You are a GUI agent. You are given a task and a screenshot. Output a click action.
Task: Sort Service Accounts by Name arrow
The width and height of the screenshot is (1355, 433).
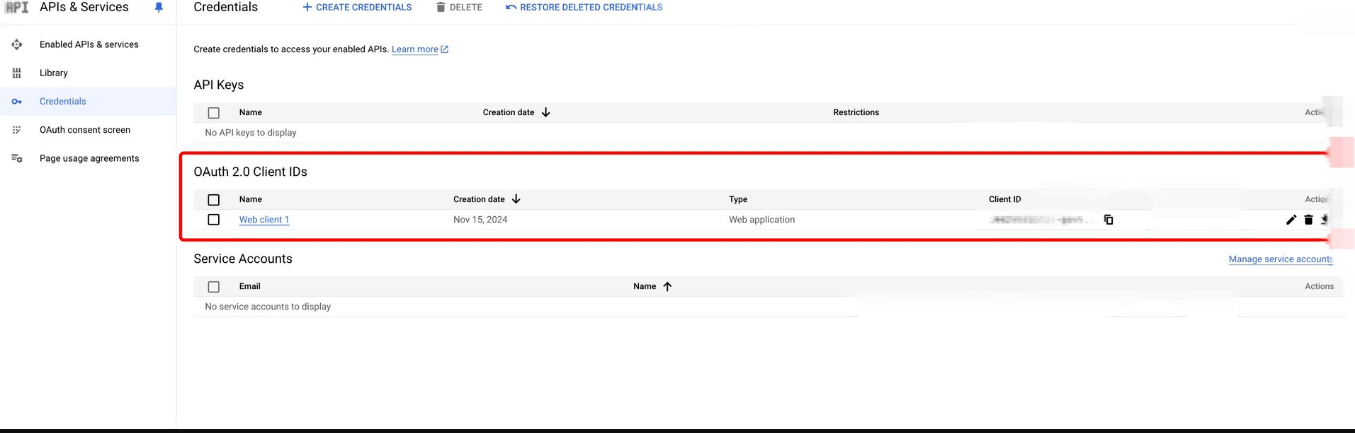coord(667,287)
